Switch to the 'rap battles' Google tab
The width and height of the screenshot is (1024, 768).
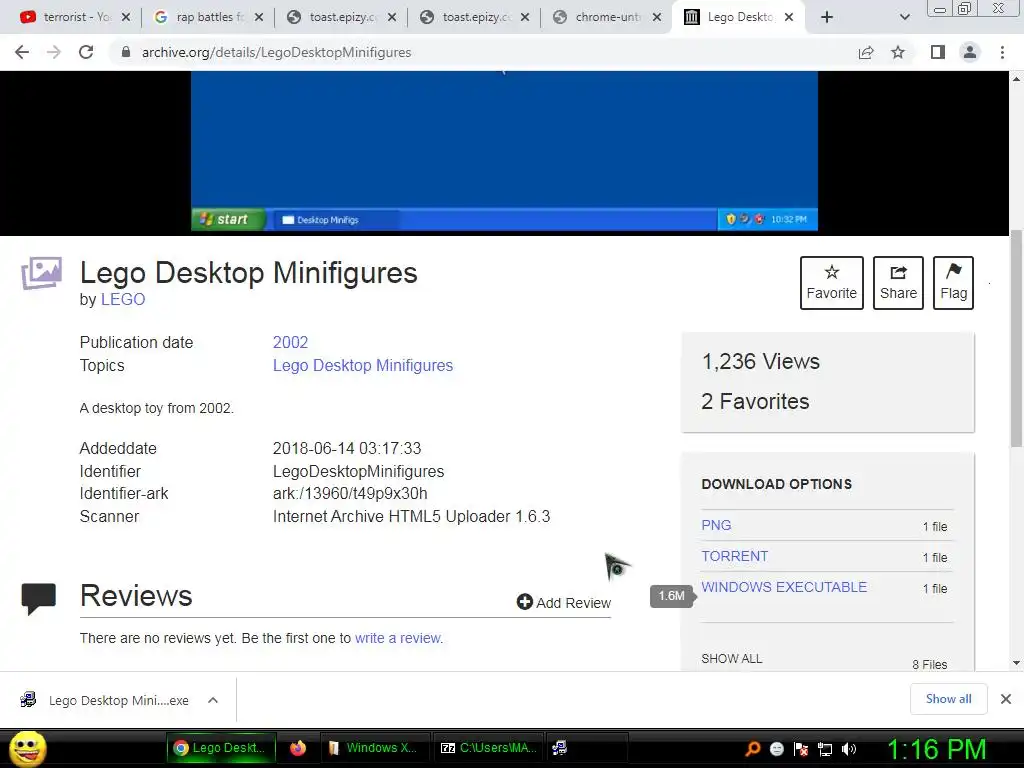(x=208, y=17)
